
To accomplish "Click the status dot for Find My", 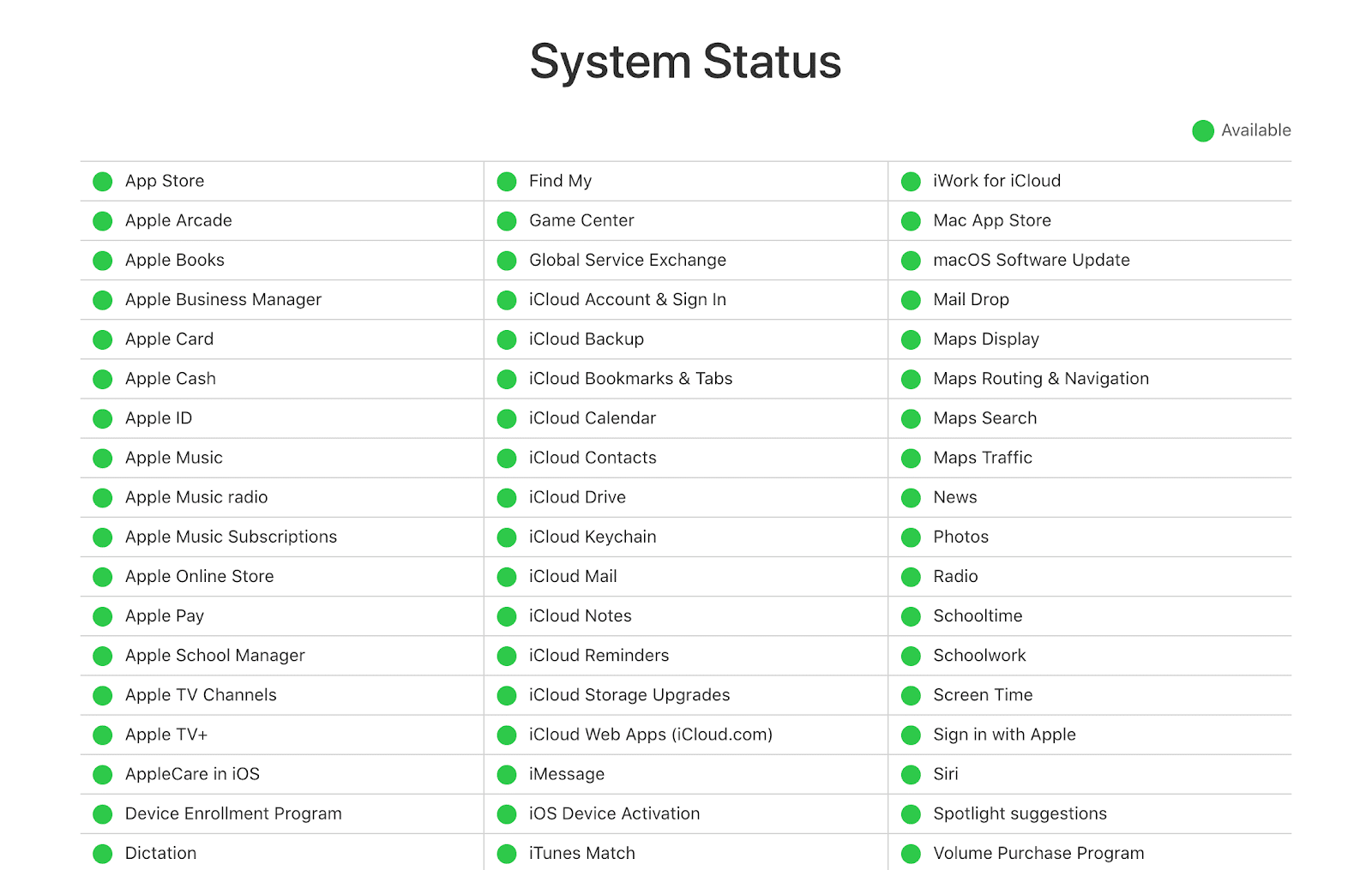I will point(507,182).
